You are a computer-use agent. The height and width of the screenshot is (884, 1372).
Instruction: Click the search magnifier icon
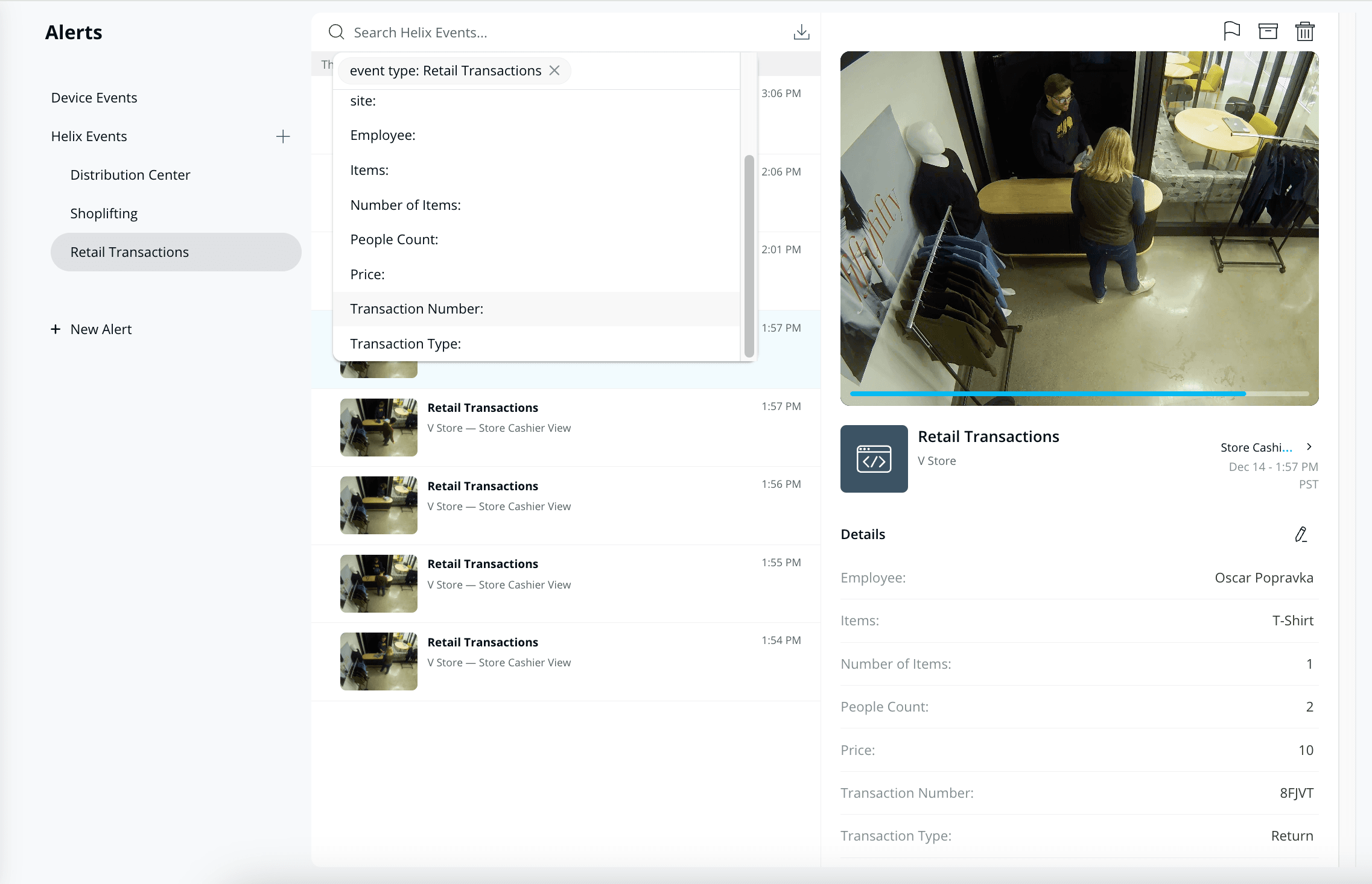click(336, 33)
